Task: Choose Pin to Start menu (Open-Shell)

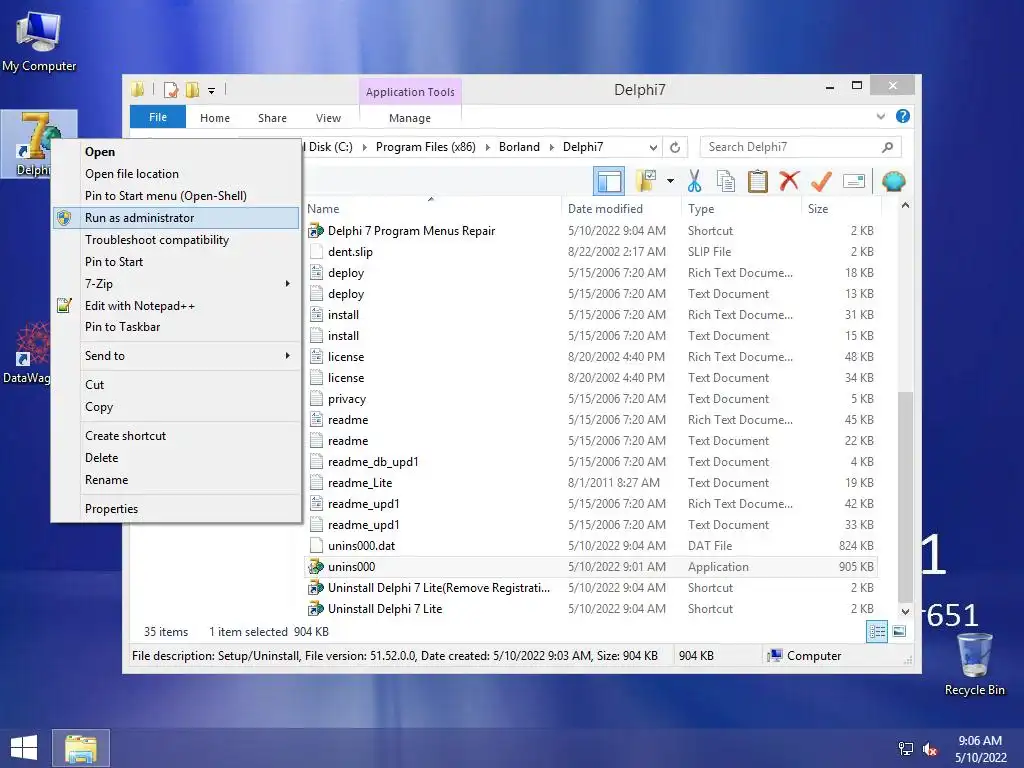Action: coord(176,196)
